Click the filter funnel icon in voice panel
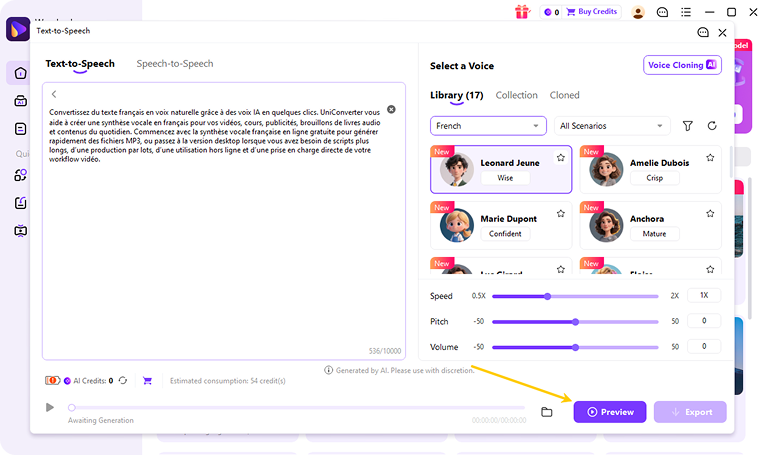This screenshot has width=765, height=455. pos(687,126)
